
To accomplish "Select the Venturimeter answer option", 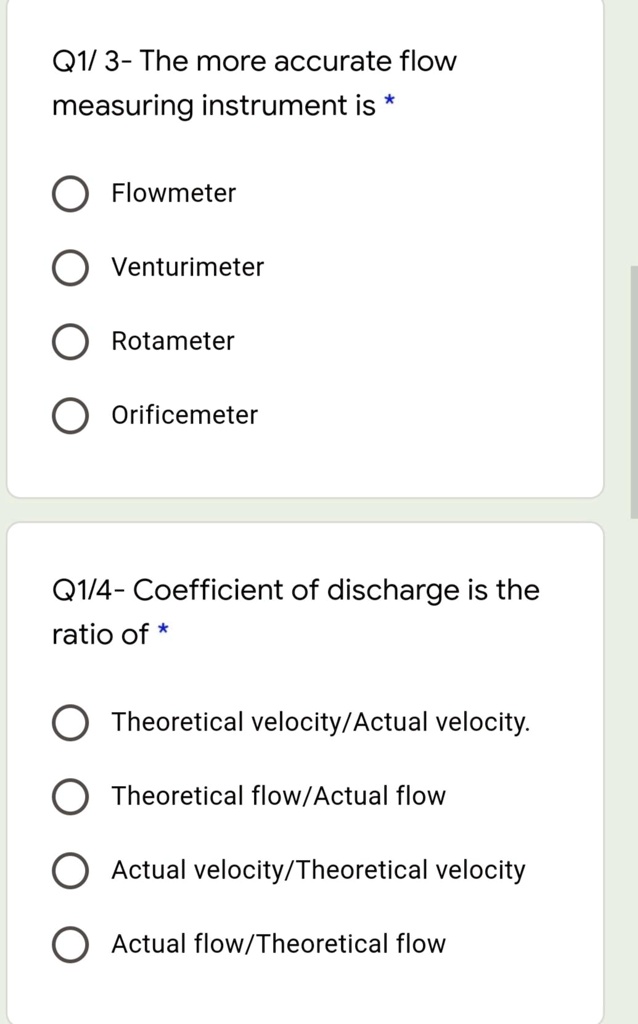I will pyautogui.click(x=70, y=268).
